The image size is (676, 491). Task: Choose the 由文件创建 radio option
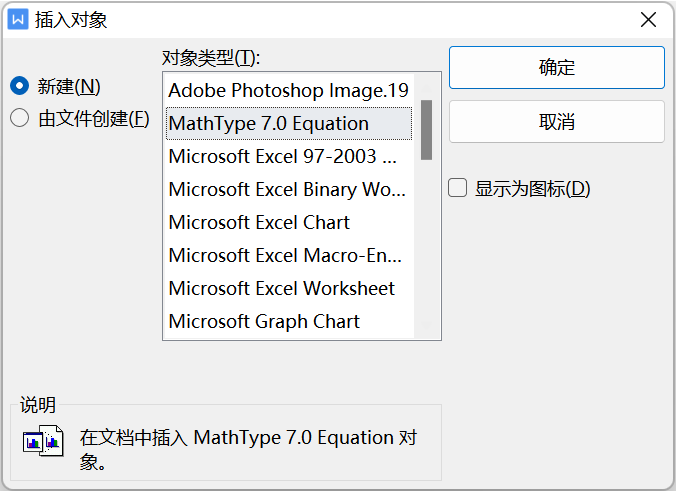(x=19, y=118)
